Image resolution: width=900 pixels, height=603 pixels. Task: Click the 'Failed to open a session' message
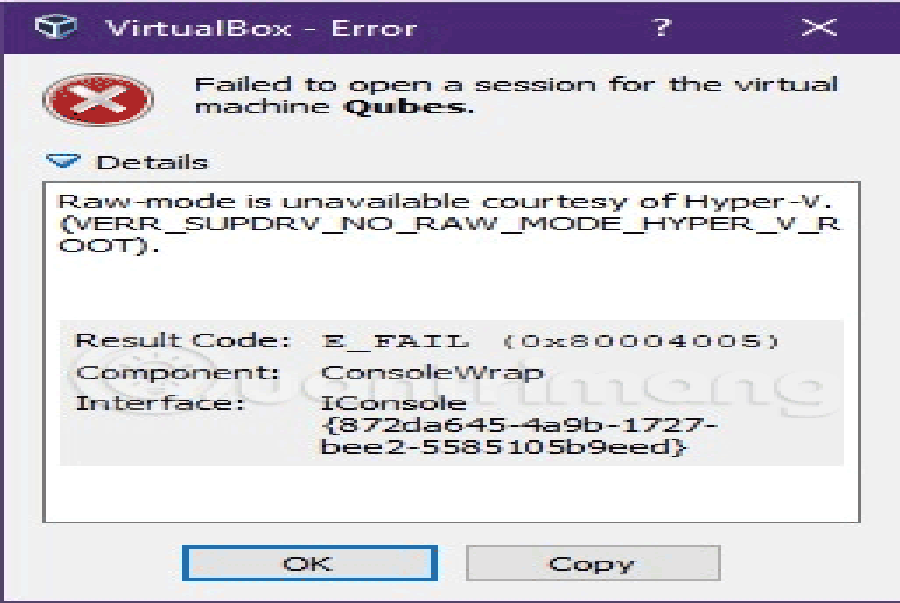tap(516, 95)
